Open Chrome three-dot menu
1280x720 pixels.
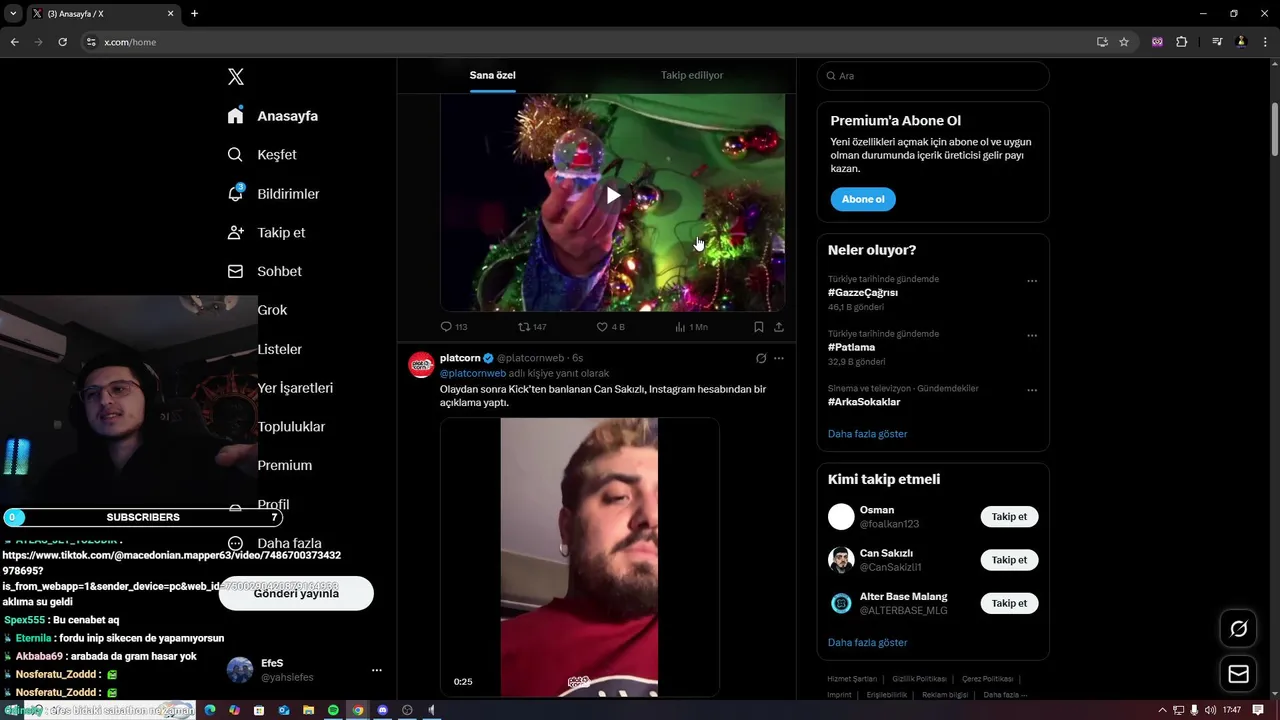[1263, 42]
